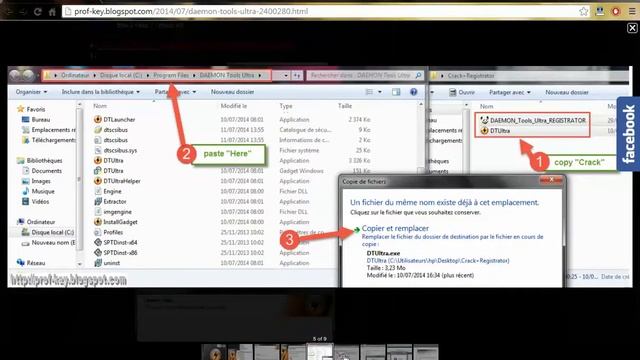
Task: Select the Extractor application icon
Action: pos(98,201)
